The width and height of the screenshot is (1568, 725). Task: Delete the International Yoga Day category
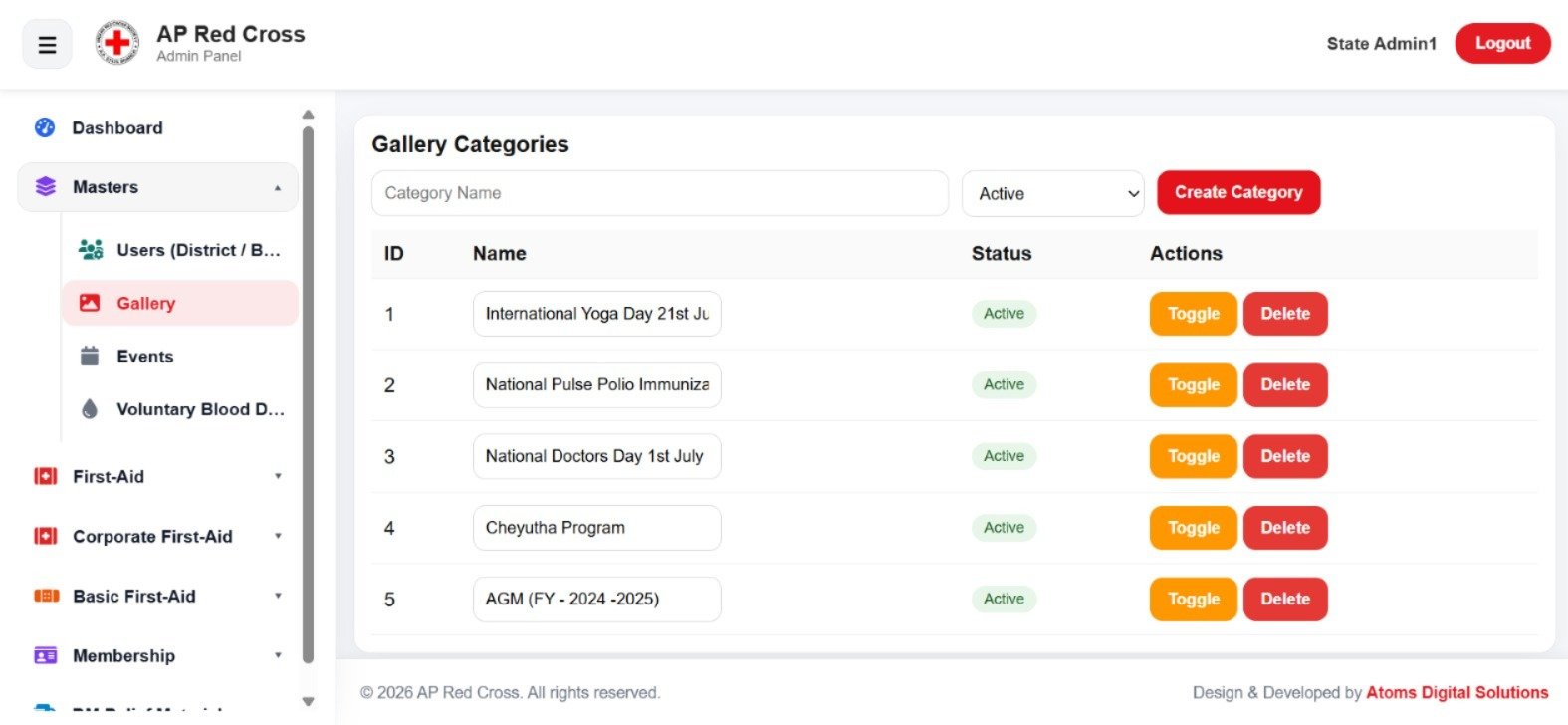click(x=1285, y=314)
